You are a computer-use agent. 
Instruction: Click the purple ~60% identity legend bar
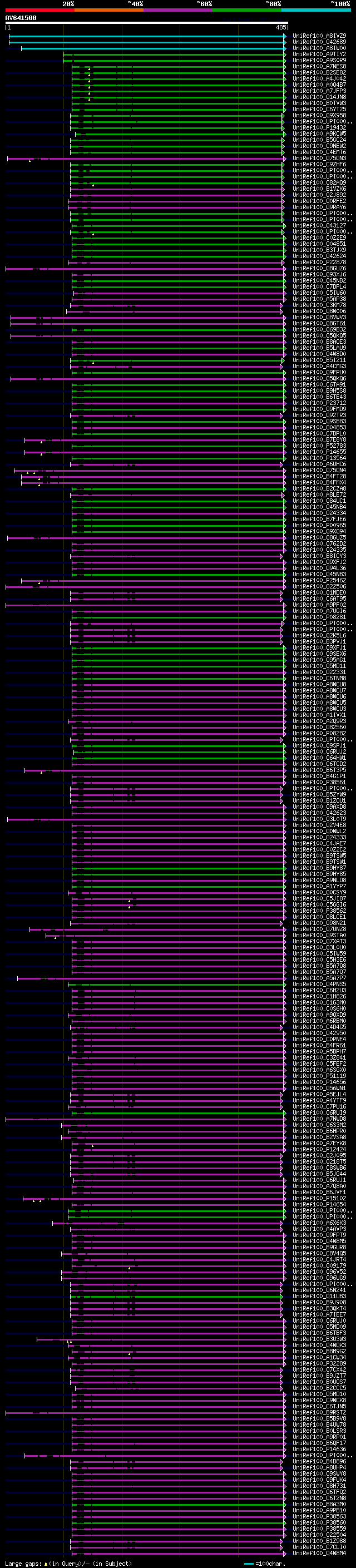tap(179, 10)
